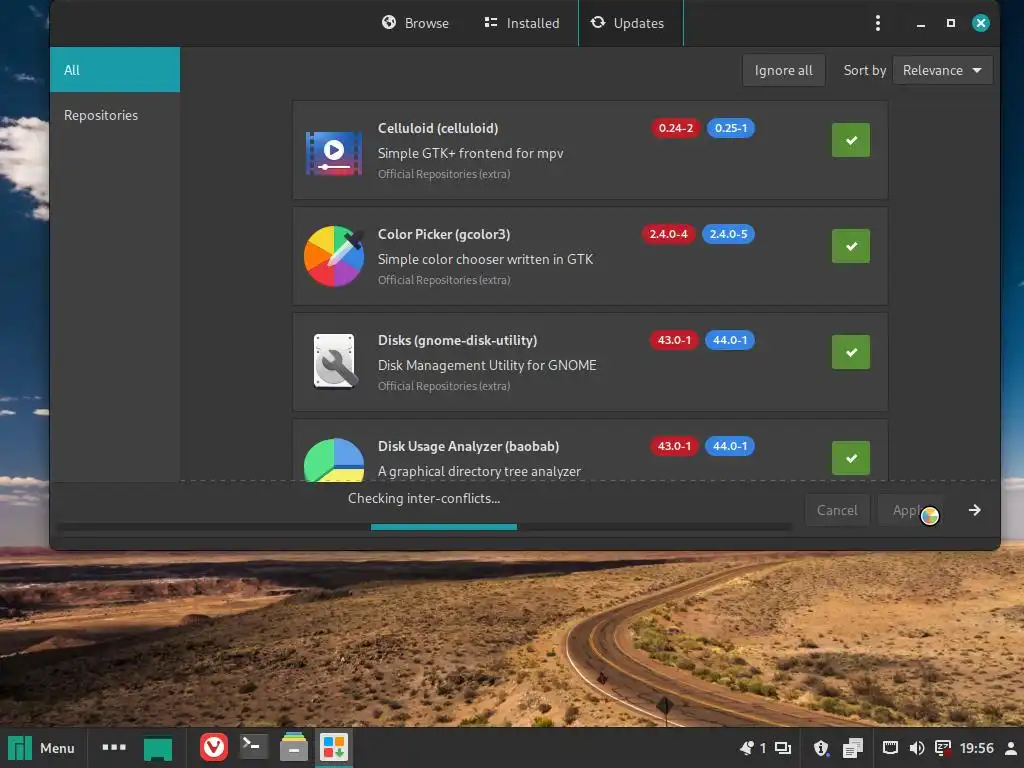
Task: Click the Disk Usage Analyzer baobab icon
Action: point(334,460)
